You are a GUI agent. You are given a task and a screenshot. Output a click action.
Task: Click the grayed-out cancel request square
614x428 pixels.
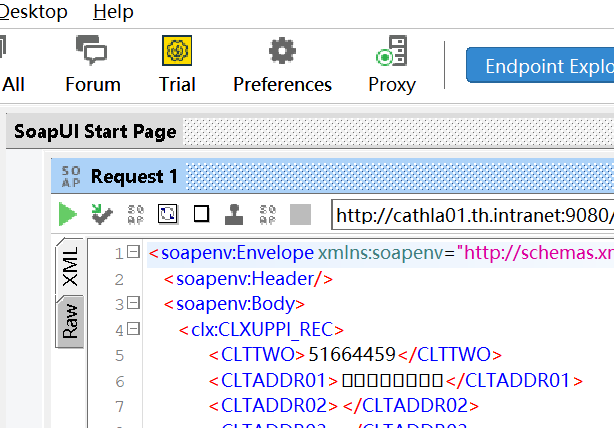point(300,214)
